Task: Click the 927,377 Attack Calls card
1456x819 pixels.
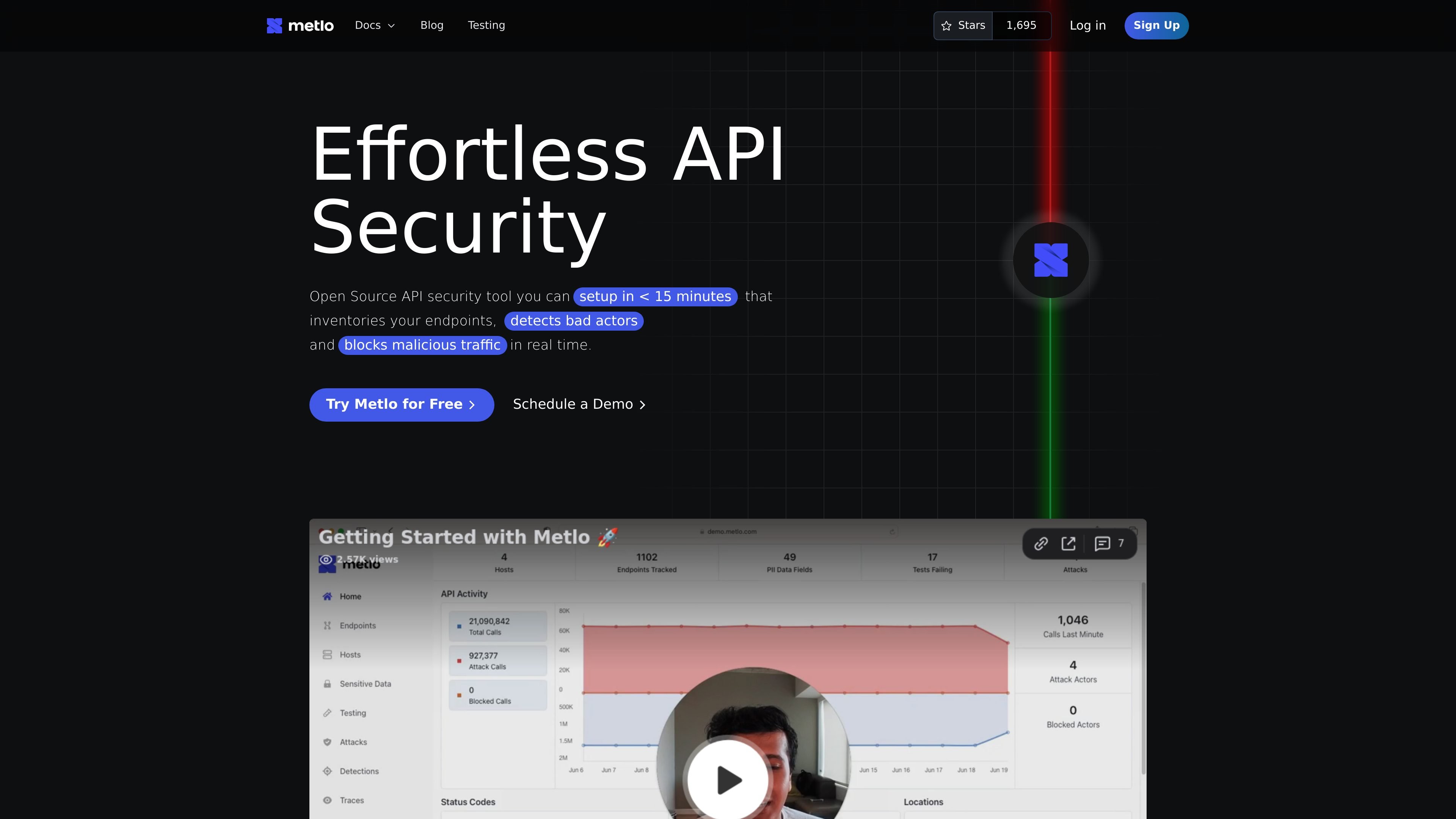Action: pyautogui.click(x=498, y=661)
